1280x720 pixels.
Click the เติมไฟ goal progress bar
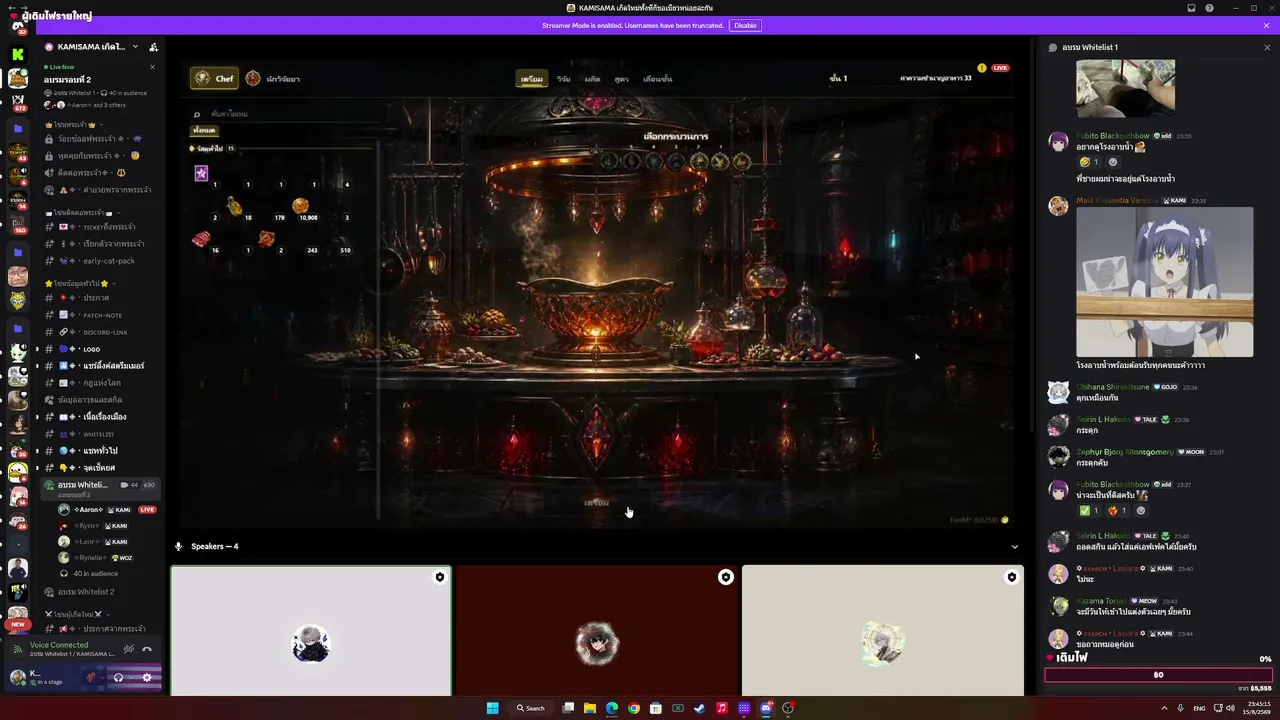pyautogui.click(x=1158, y=675)
